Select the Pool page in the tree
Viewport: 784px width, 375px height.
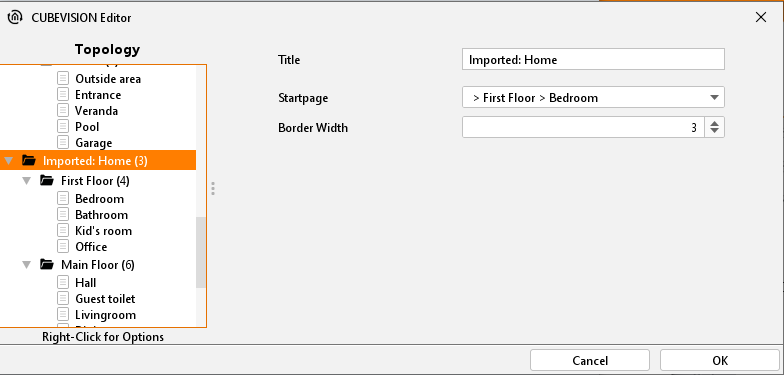(x=88, y=126)
